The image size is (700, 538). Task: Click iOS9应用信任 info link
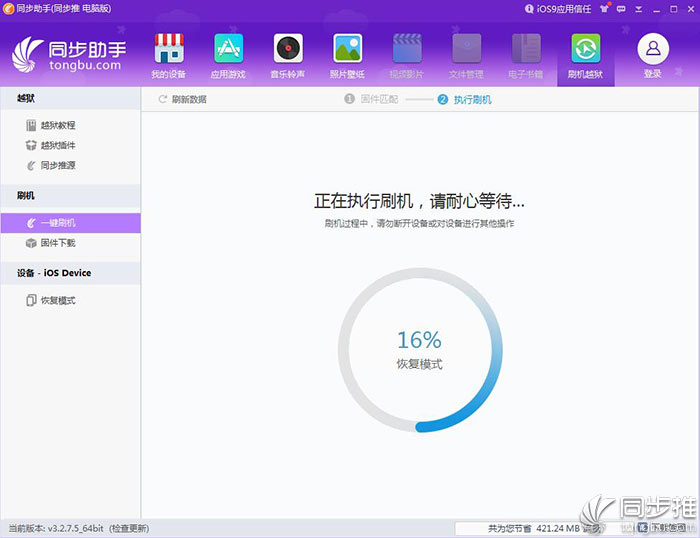click(558, 9)
